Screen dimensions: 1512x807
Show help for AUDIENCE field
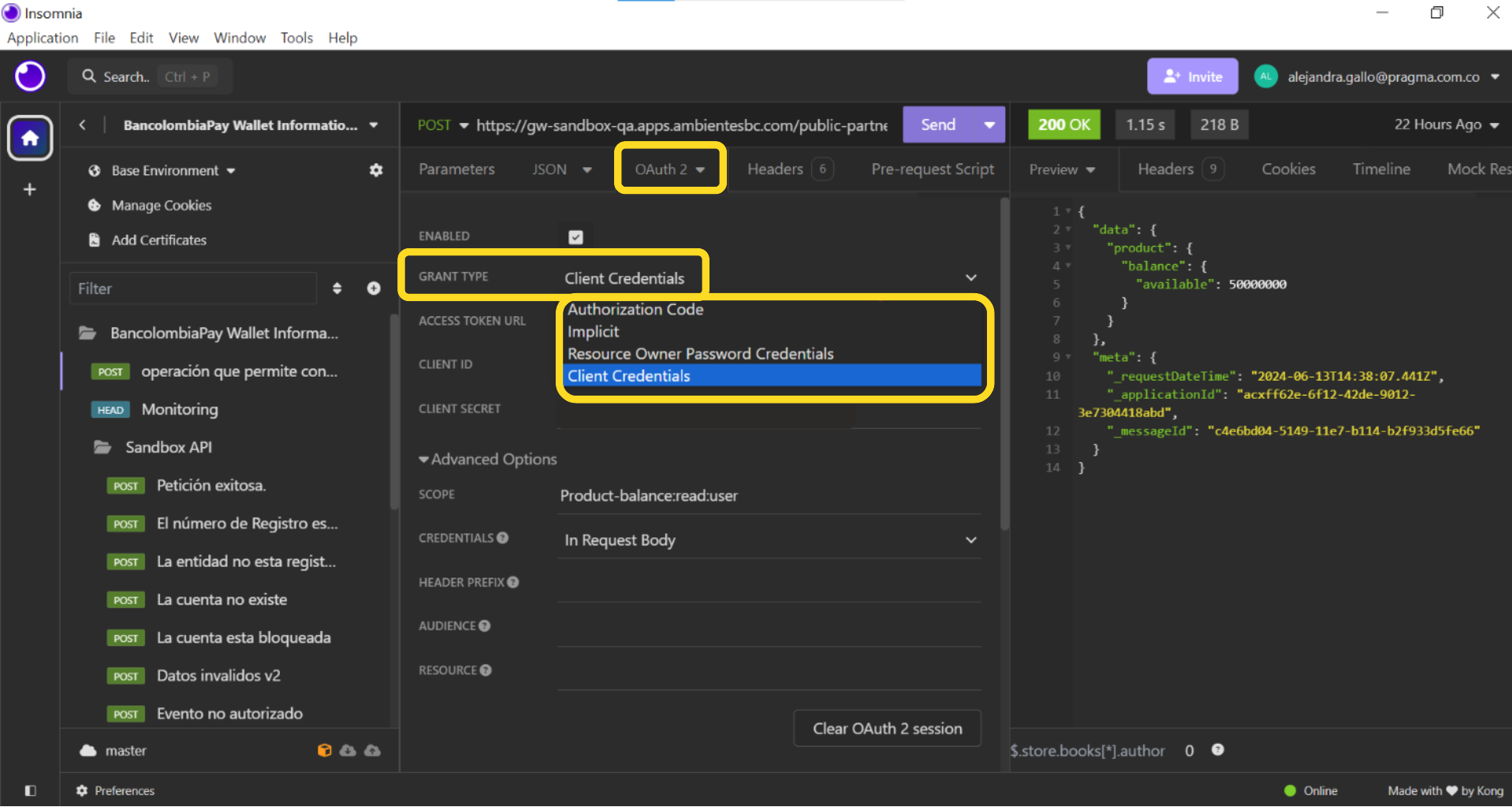click(485, 626)
